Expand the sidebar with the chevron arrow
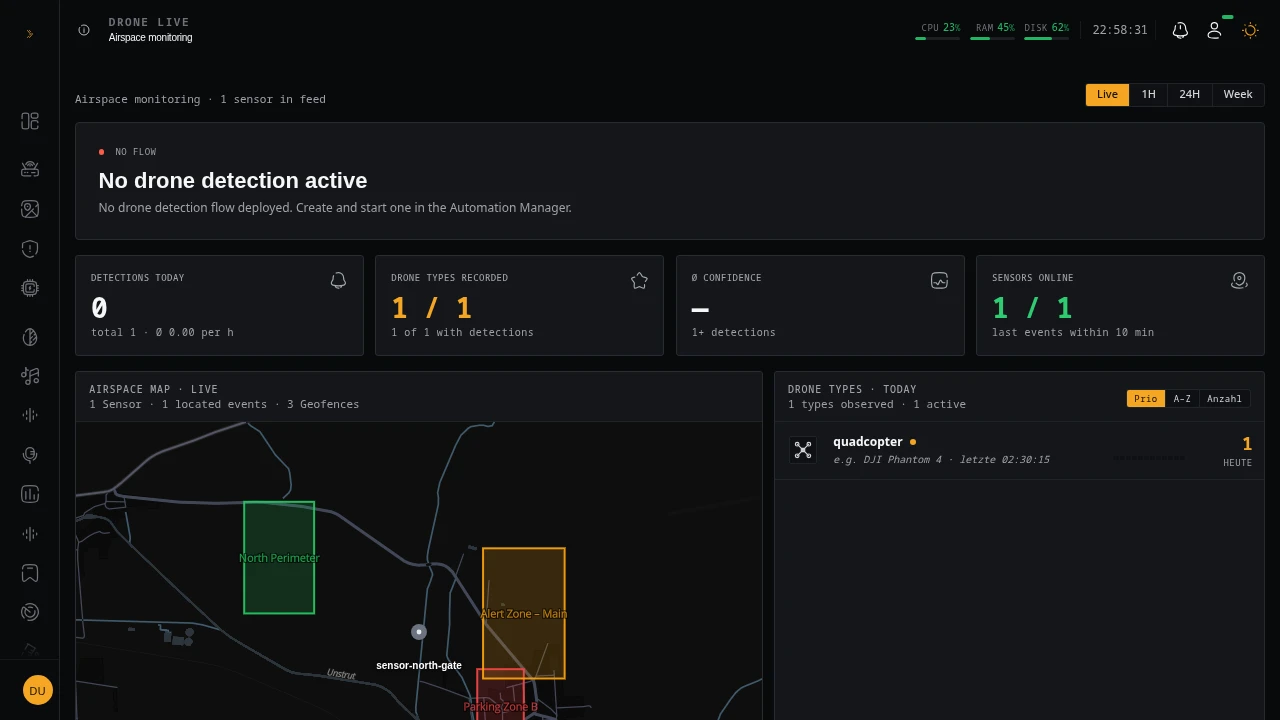 (30, 34)
